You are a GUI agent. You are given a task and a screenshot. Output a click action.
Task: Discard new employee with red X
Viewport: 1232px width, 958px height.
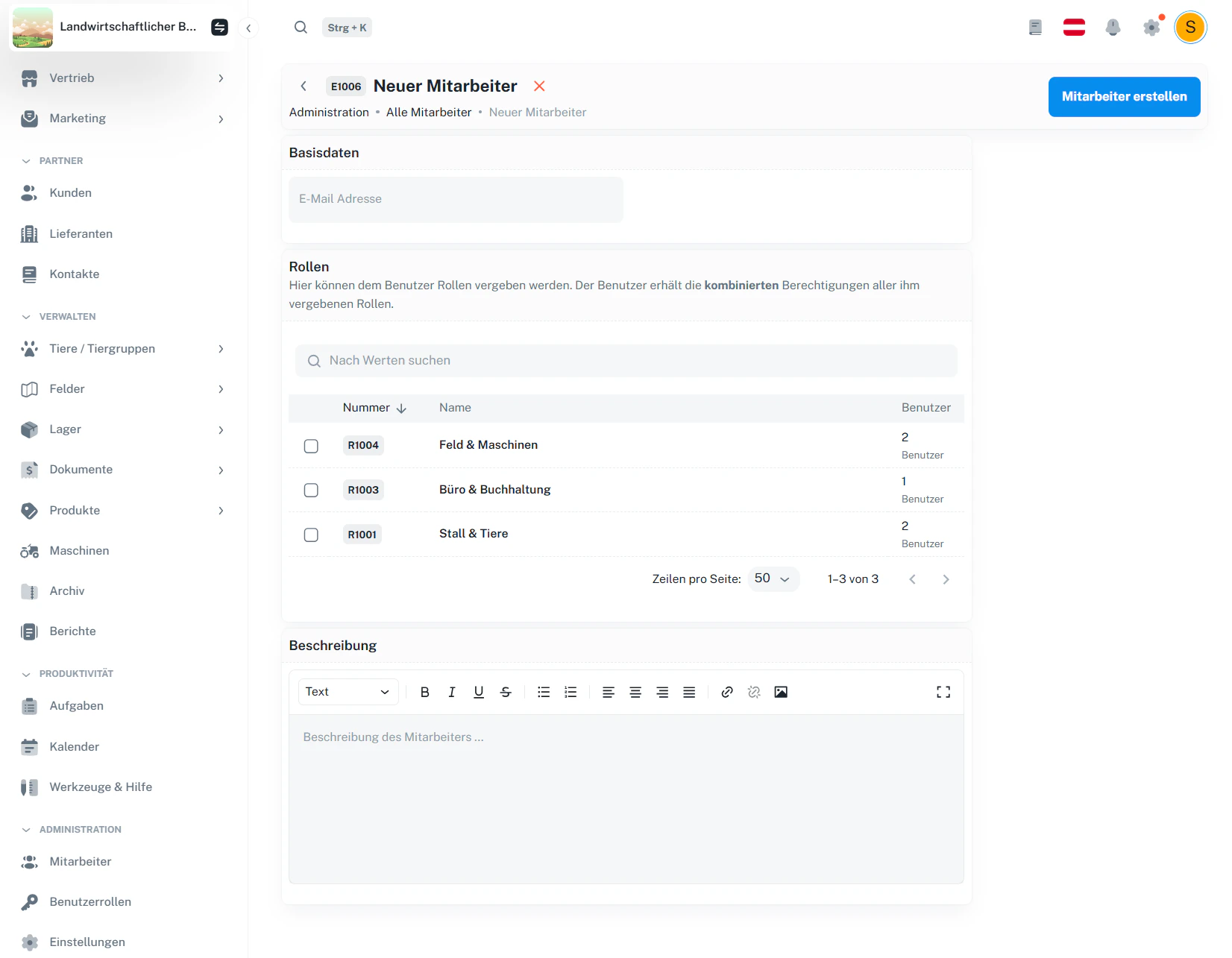[x=539, y=86]
